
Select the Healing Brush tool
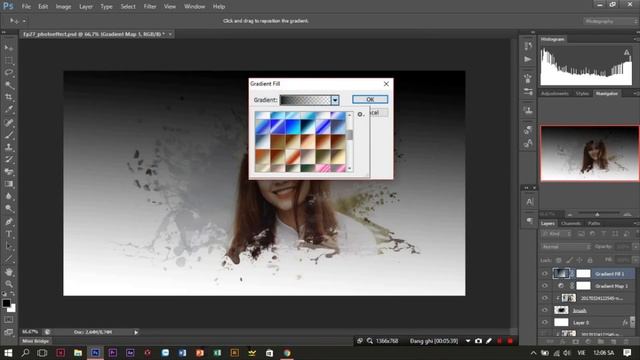tap(9, 122)
